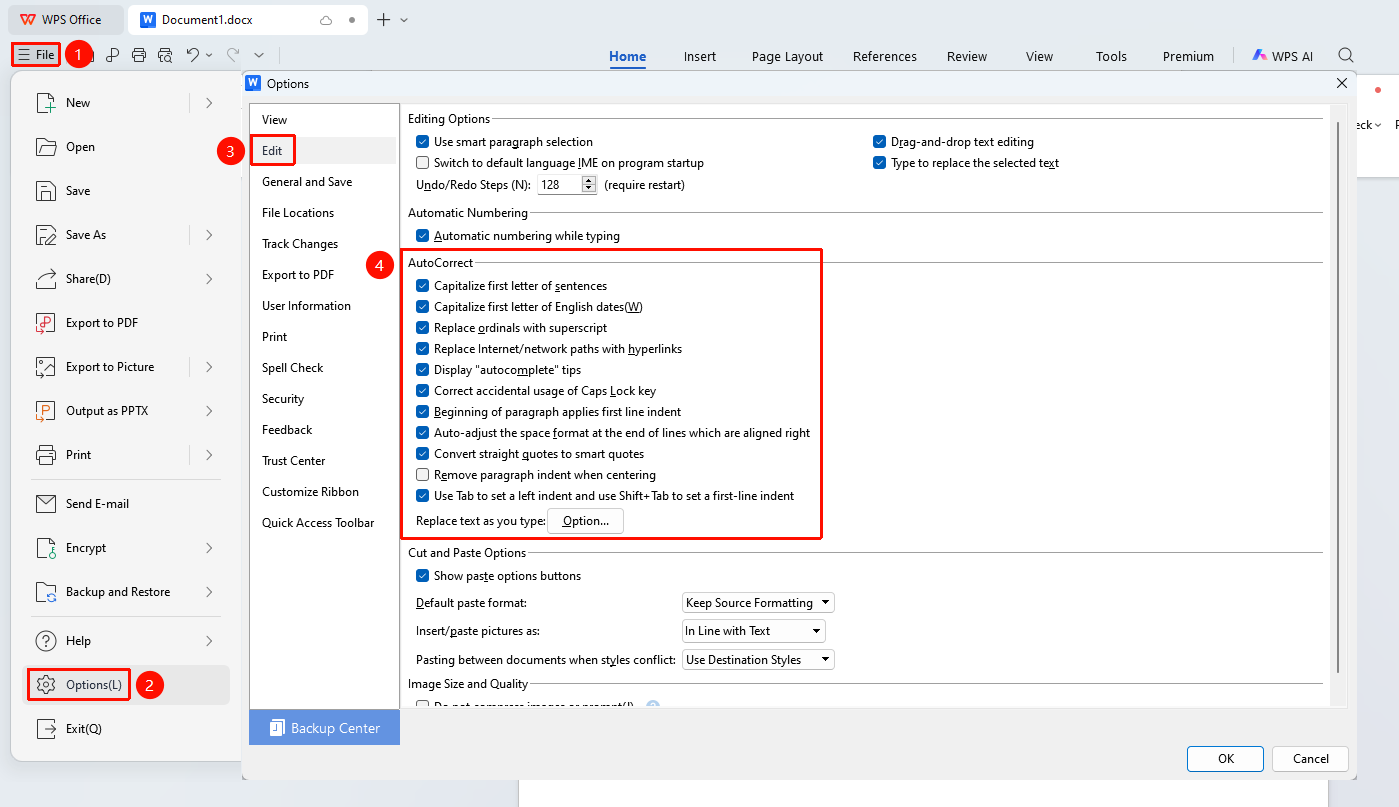Select Spell Check in Options sidebar
The image size is (1399, 807).
323,368
